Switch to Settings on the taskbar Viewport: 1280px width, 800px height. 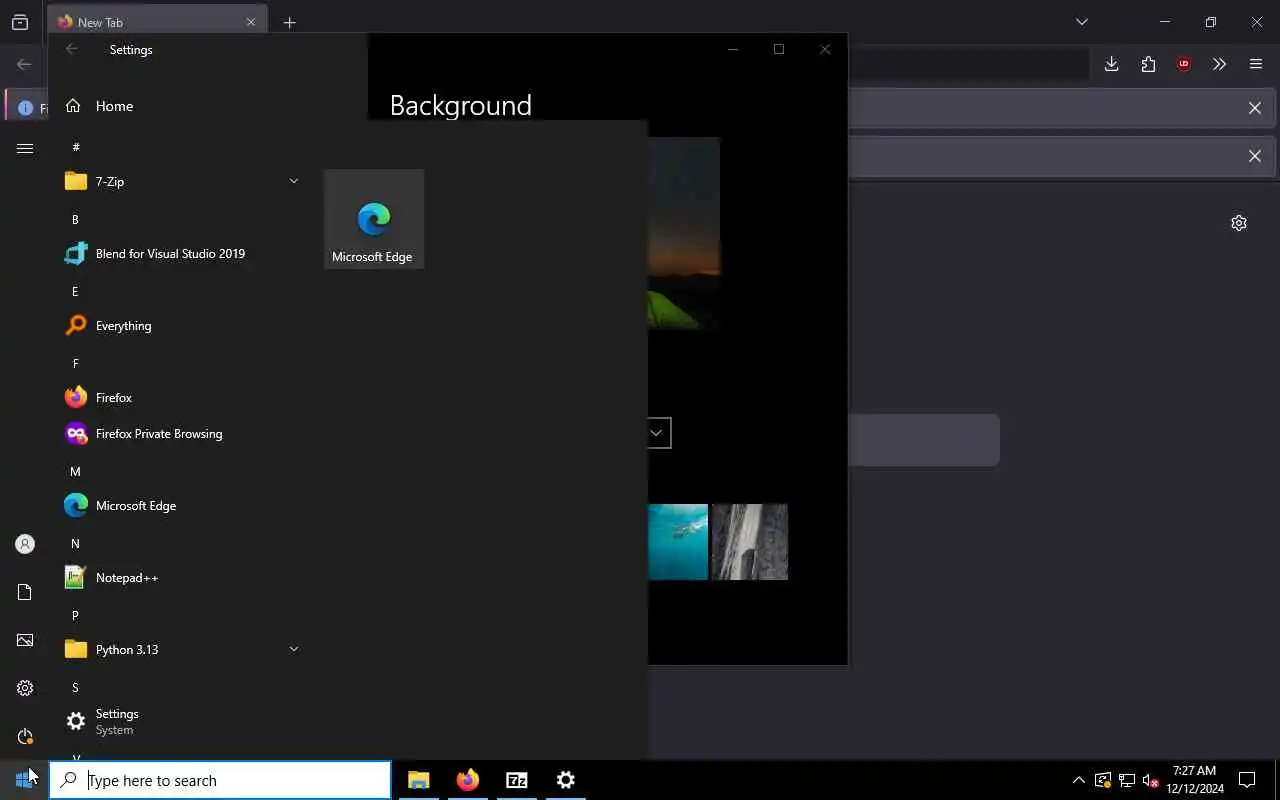566,780
